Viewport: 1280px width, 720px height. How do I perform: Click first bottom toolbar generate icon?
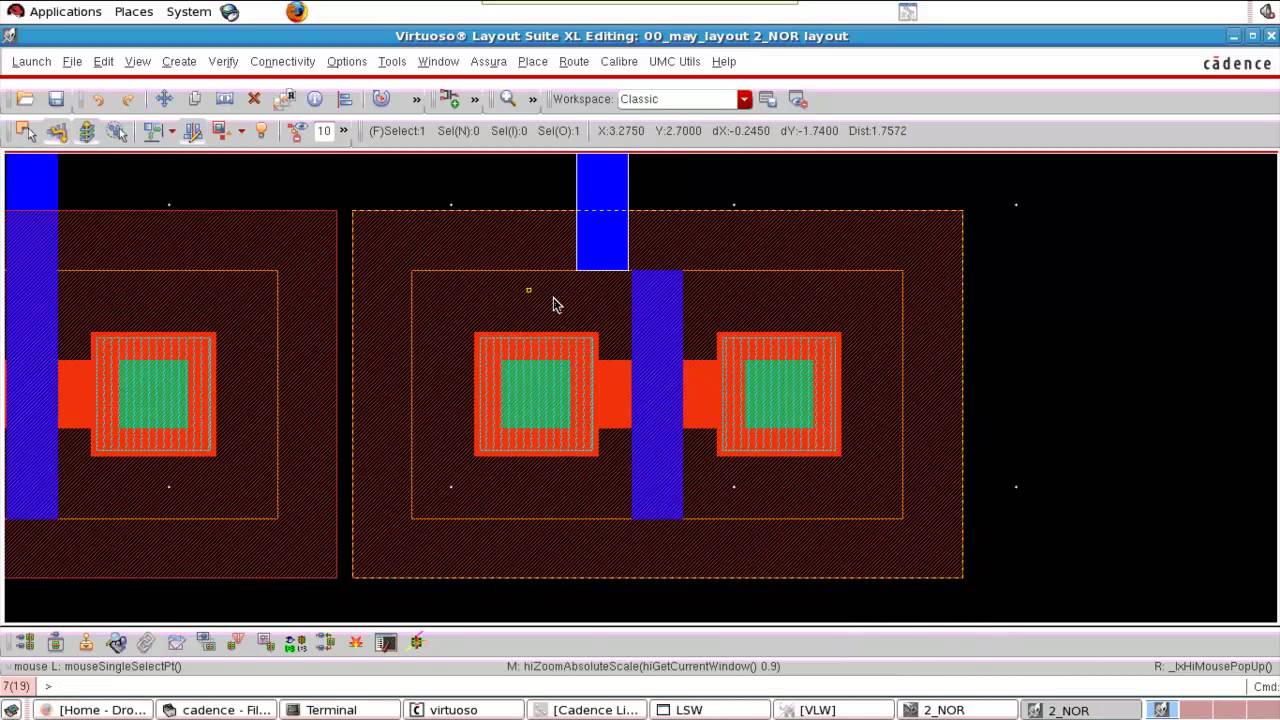(x=25, y=642)
